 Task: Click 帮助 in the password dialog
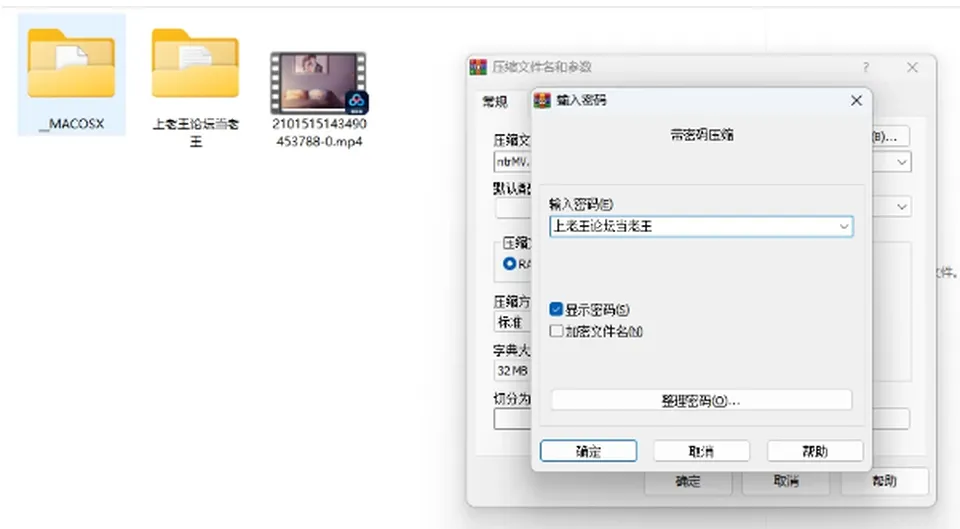[815, 451]
